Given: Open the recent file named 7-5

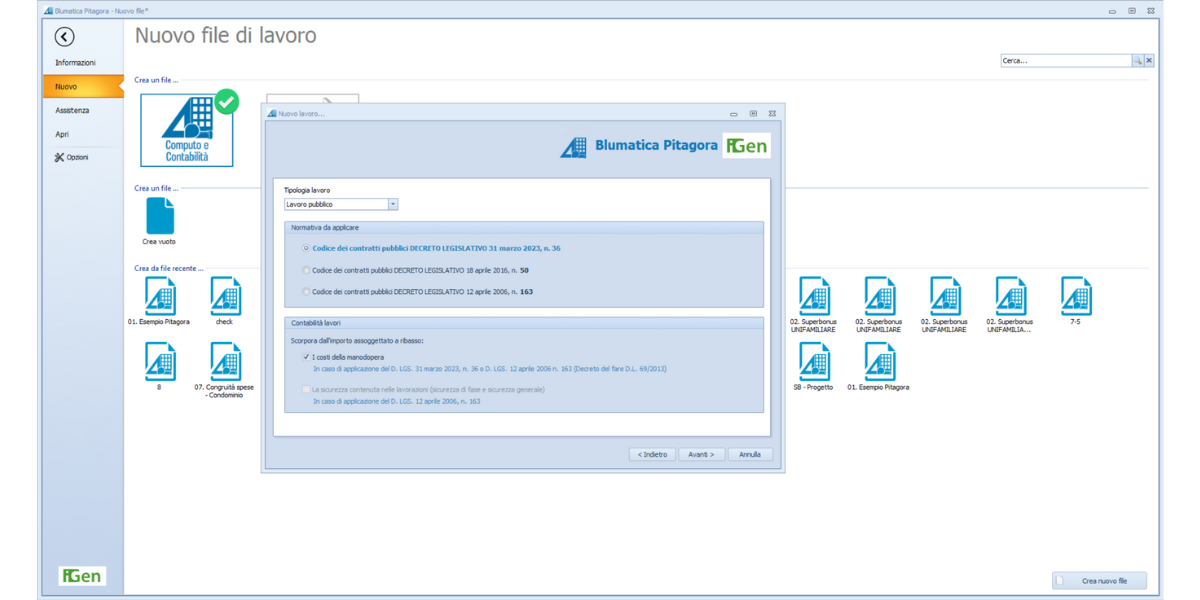Looking at the screenshot, I should pyautogui.click(x=1075, y=297).
